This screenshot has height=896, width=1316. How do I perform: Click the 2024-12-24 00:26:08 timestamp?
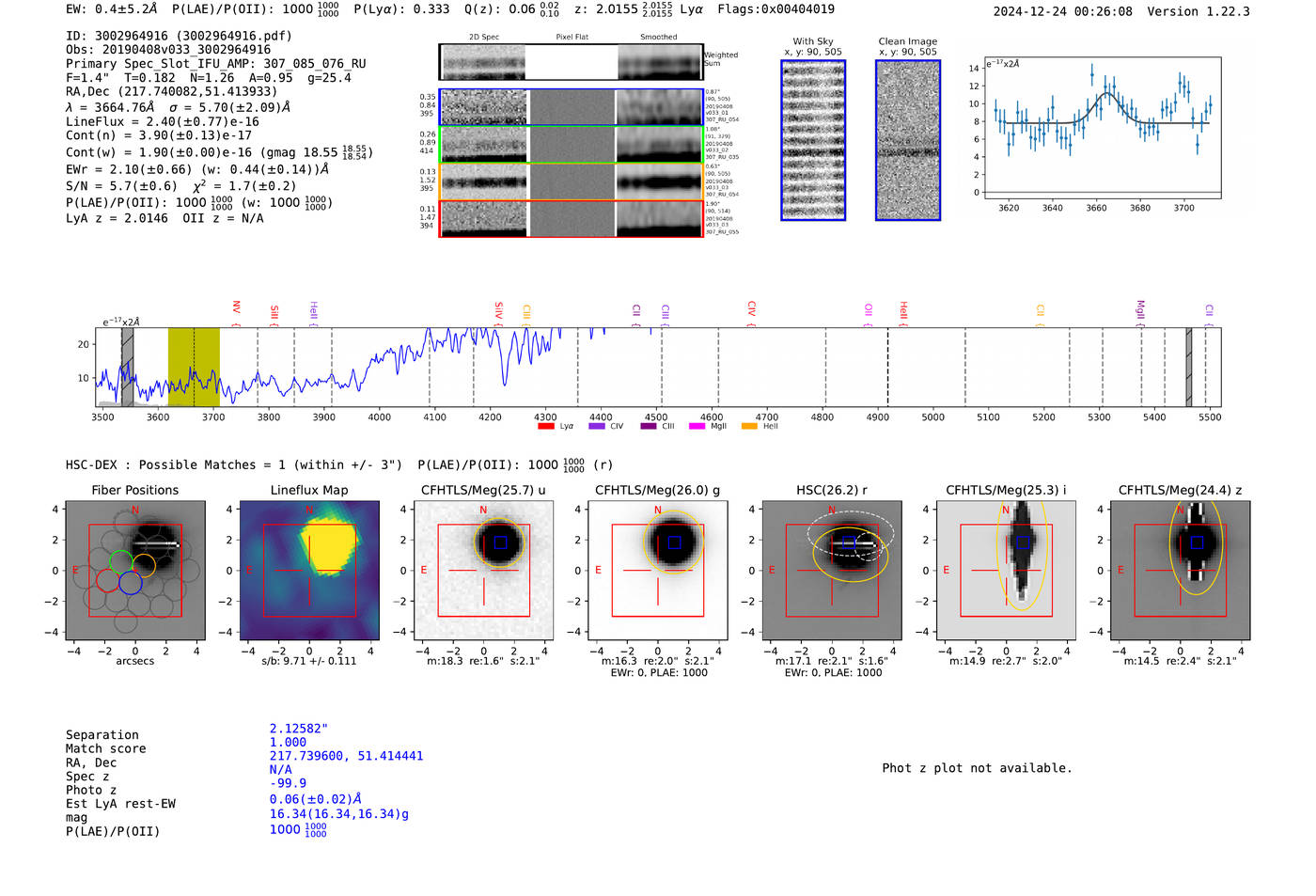pos(1063,11)
